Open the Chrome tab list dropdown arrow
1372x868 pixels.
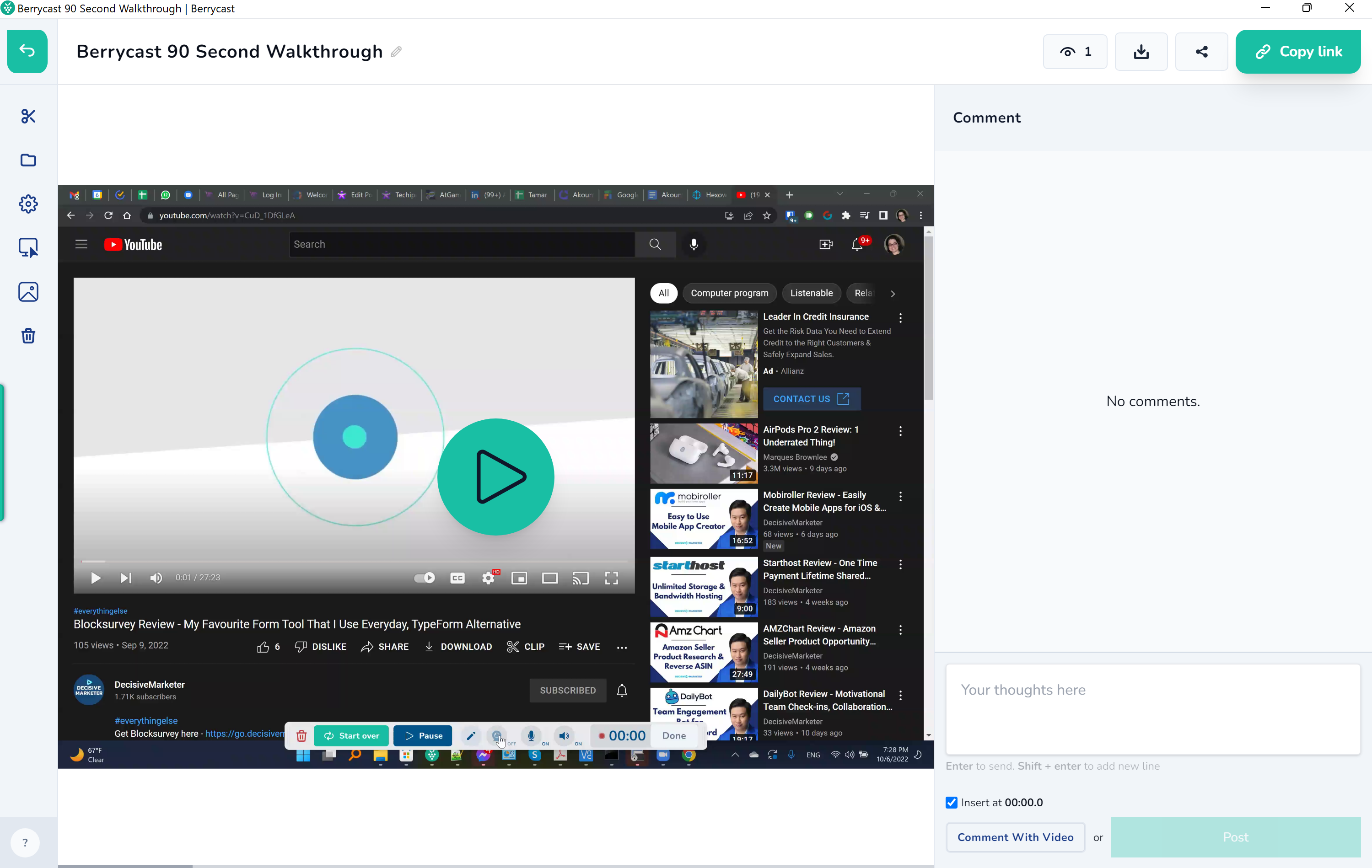click(840, 194)
